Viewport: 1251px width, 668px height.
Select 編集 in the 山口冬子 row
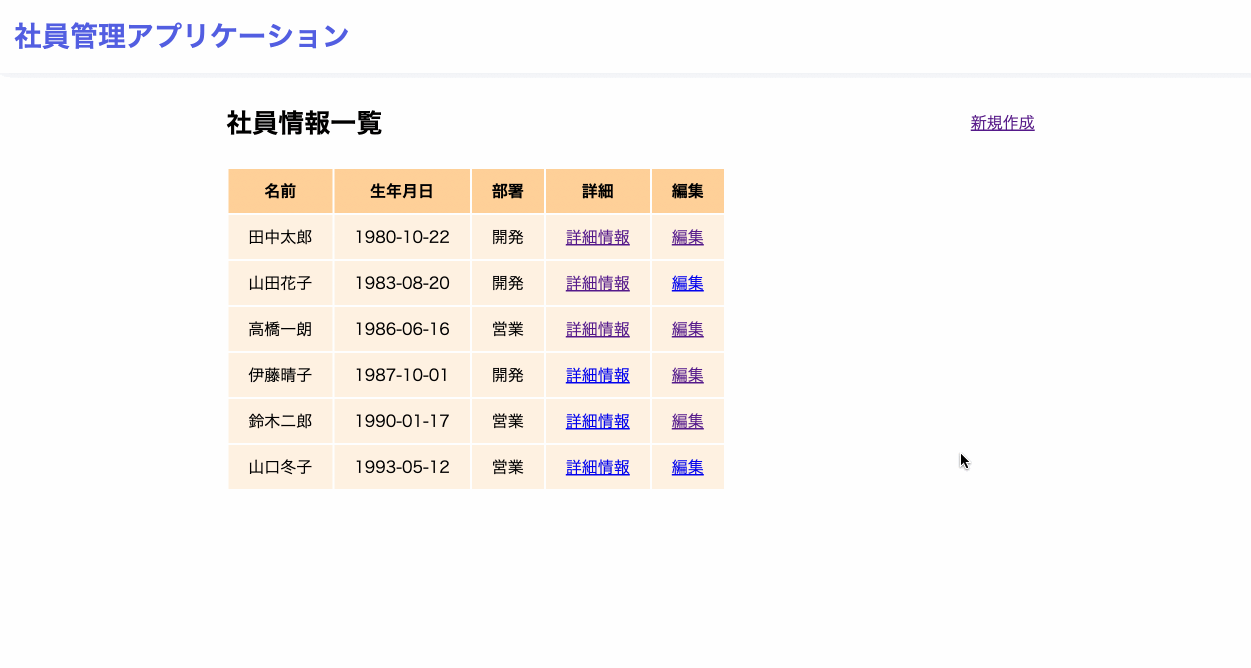pos(687,467)
